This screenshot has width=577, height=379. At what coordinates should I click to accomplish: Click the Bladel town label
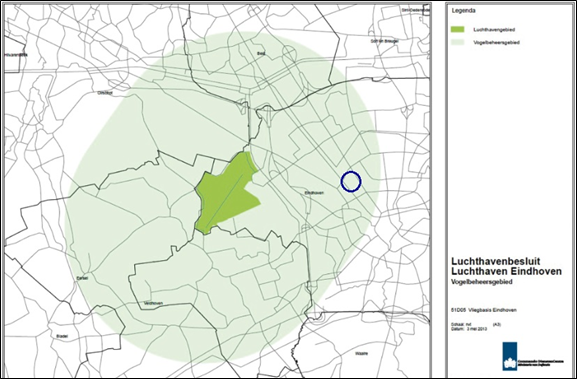point(62,336)
